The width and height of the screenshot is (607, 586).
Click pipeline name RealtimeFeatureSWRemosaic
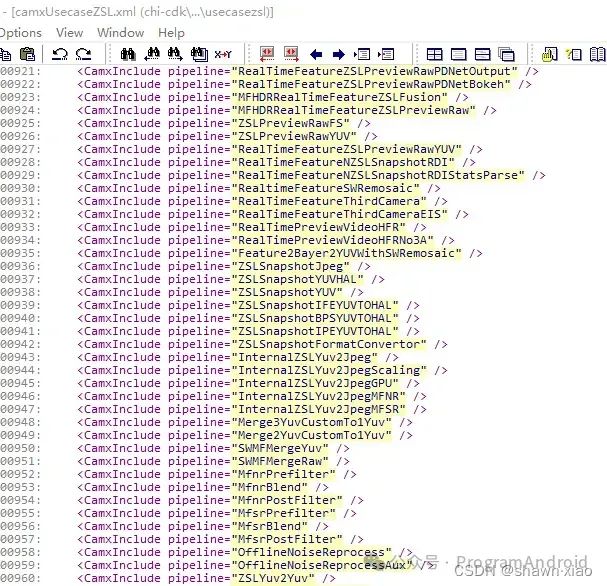325,188
